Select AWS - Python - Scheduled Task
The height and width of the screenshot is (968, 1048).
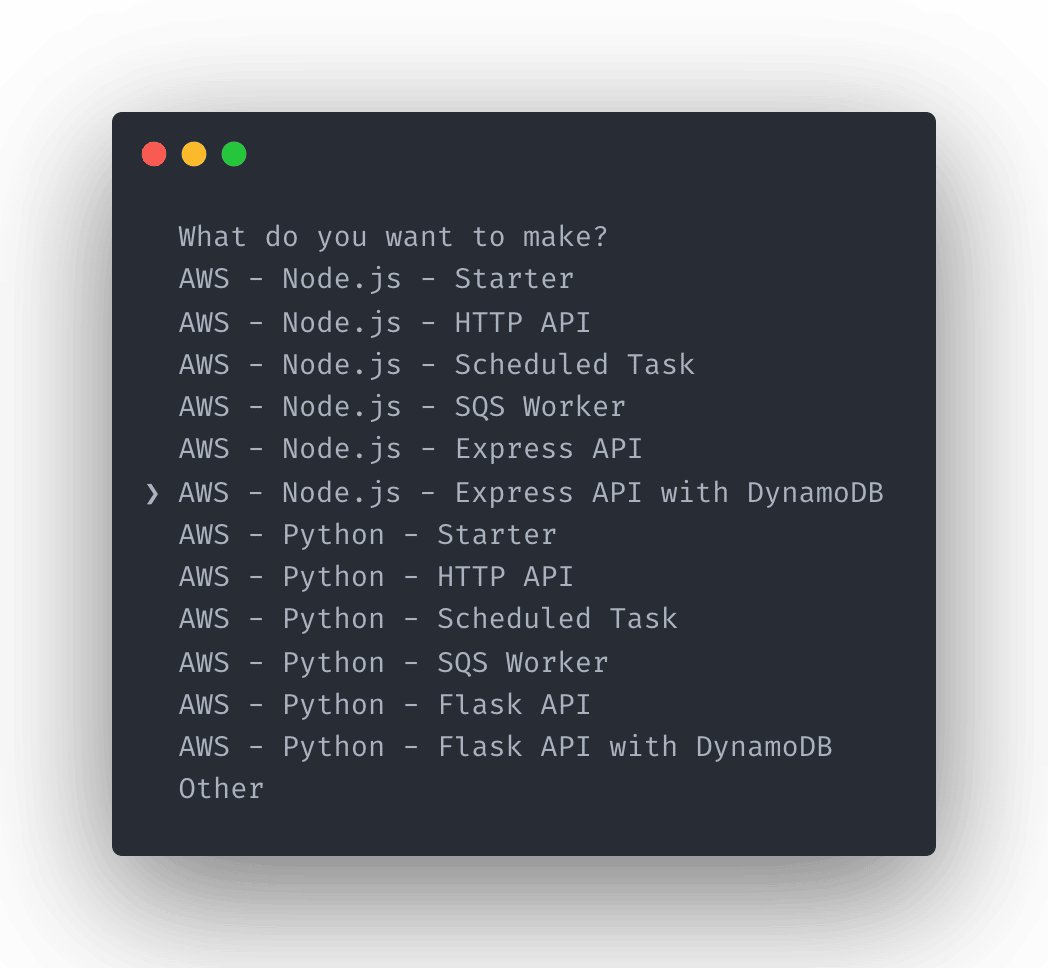pos(428,620)
